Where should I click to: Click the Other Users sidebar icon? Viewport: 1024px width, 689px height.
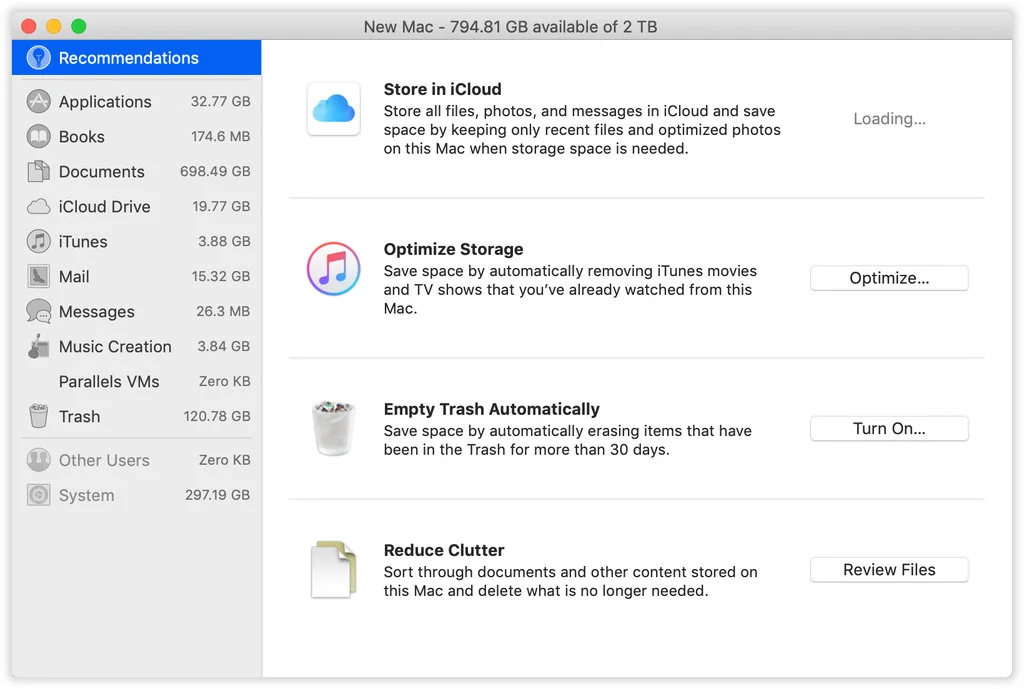pyautogui.click(x=39, y=460)
